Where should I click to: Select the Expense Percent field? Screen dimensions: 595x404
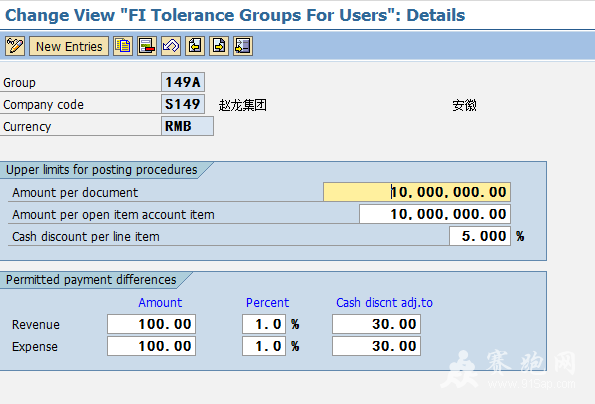tap(264, 346)
